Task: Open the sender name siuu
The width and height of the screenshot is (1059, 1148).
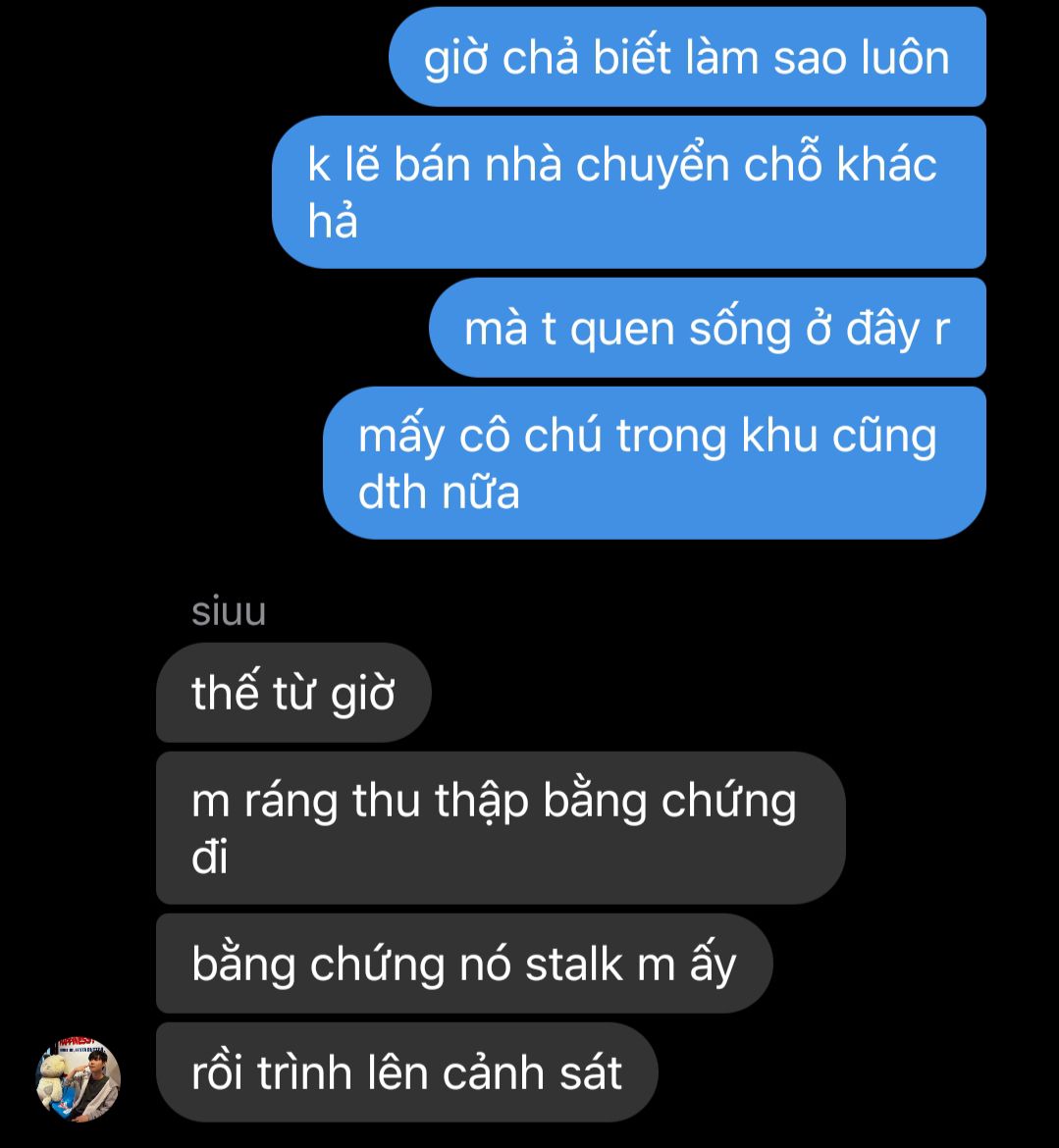Action: tap(229, 611)
